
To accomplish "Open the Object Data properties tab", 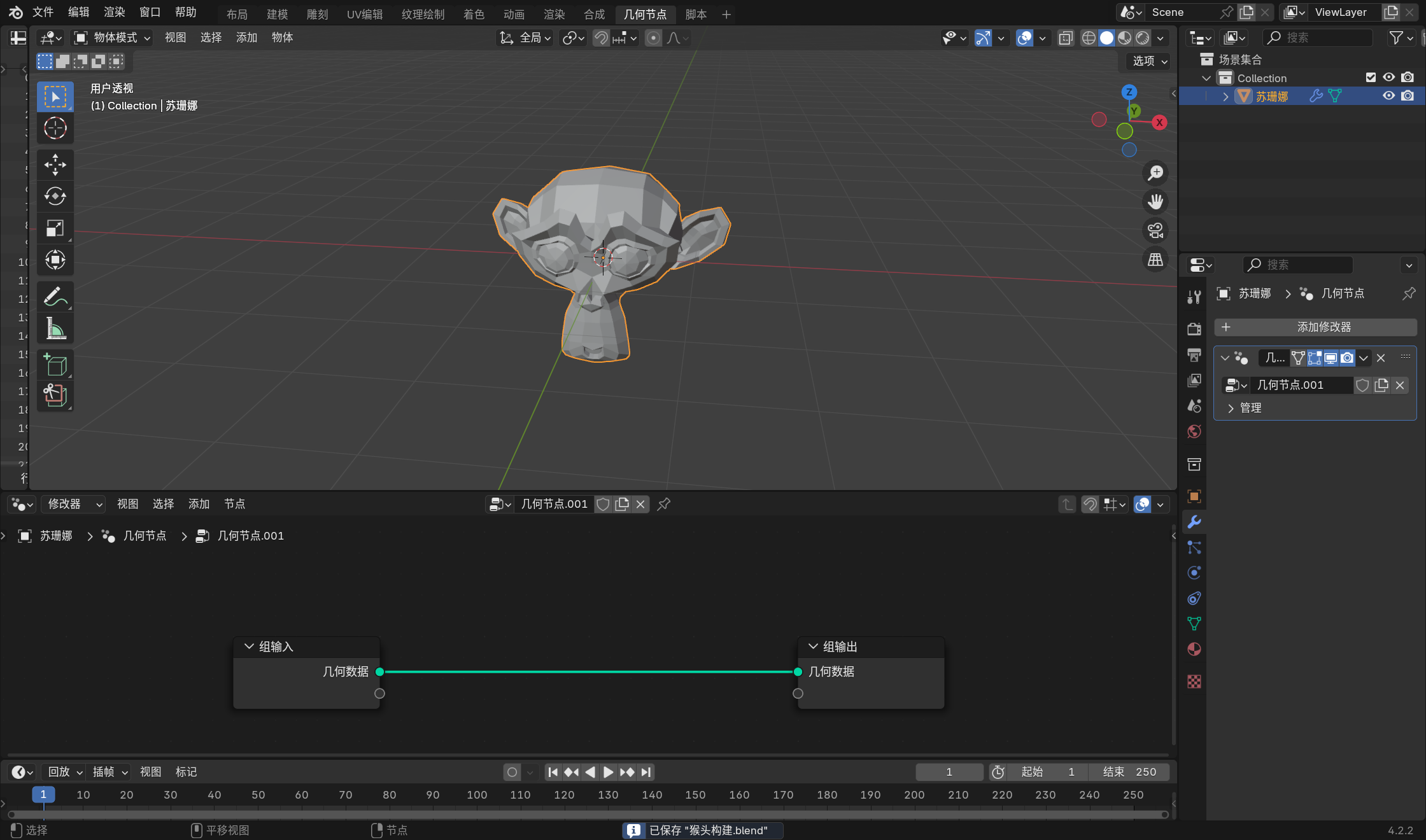I will [1194, 624].
